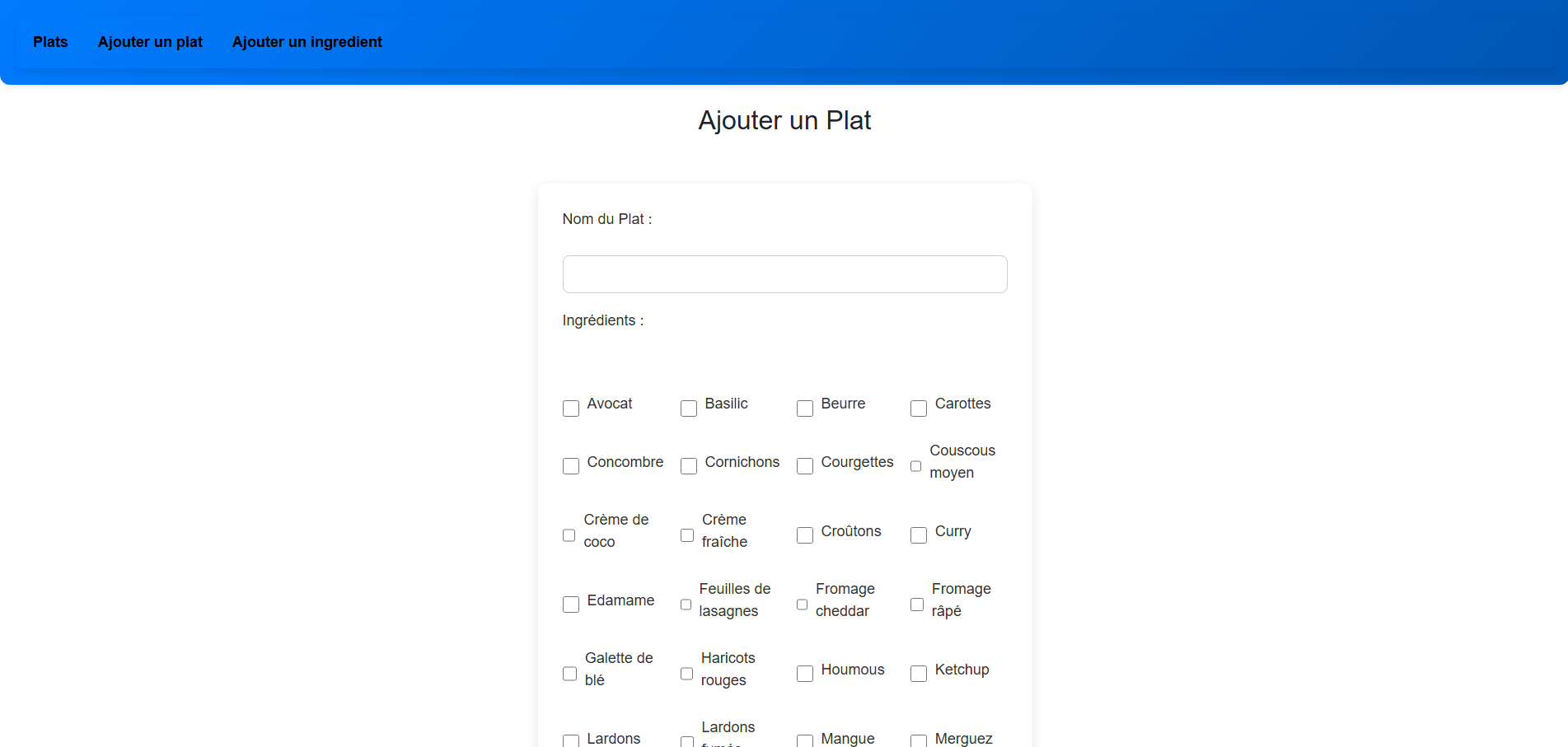
Task: Enable the Carottes checkbox
Action: pyautogui.click(x=919, y=409)
